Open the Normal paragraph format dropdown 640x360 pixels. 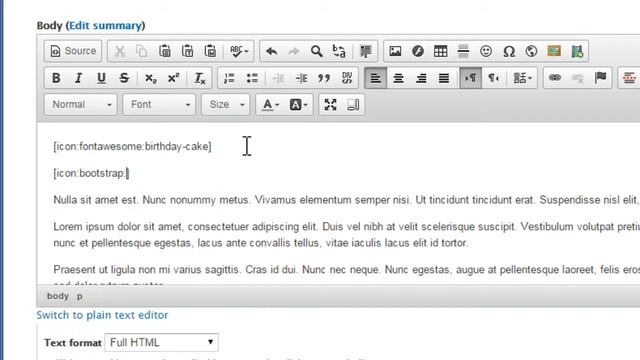coord(81,105)
